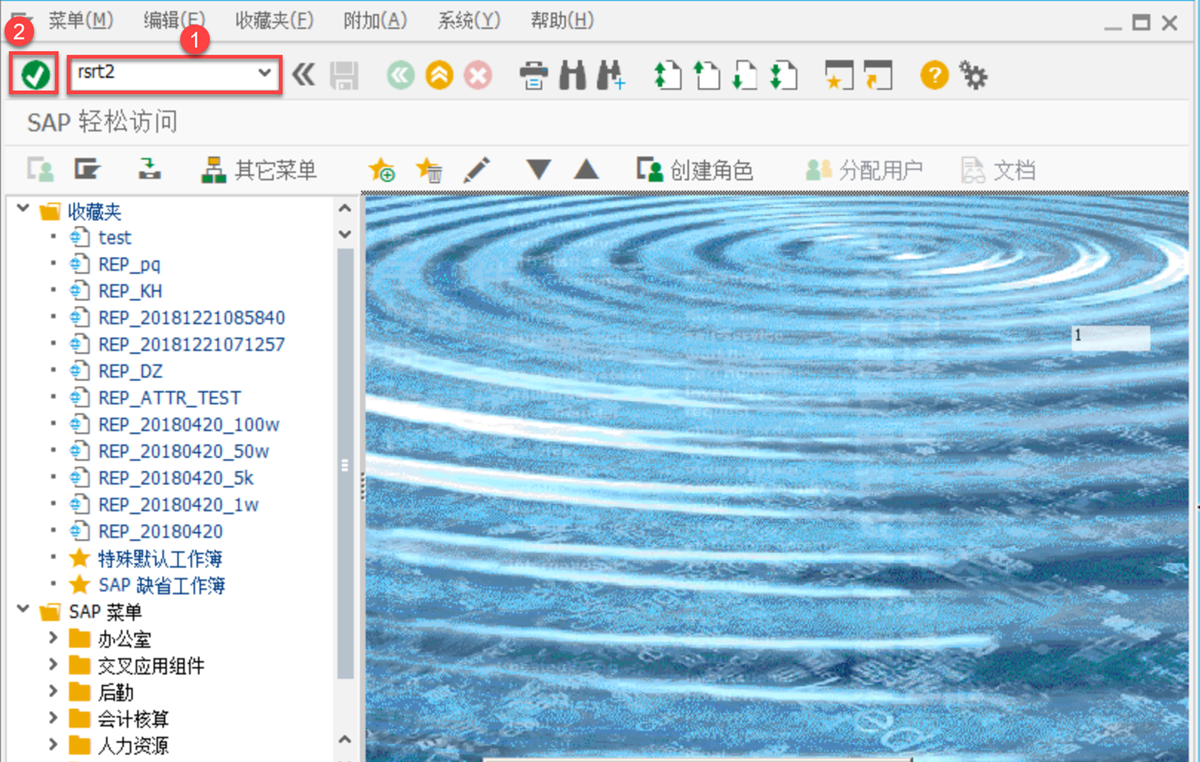Image resolution: width=1200 pixels, height=762 pixels.
Task: Select the REP_pq favorite
Action: 129,264
